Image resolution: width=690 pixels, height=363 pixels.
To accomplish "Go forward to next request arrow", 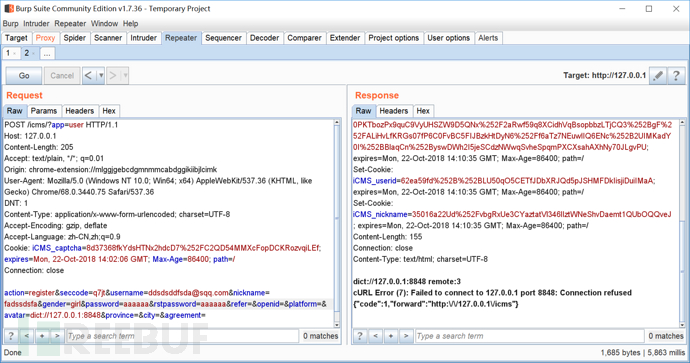I will 113,76.
